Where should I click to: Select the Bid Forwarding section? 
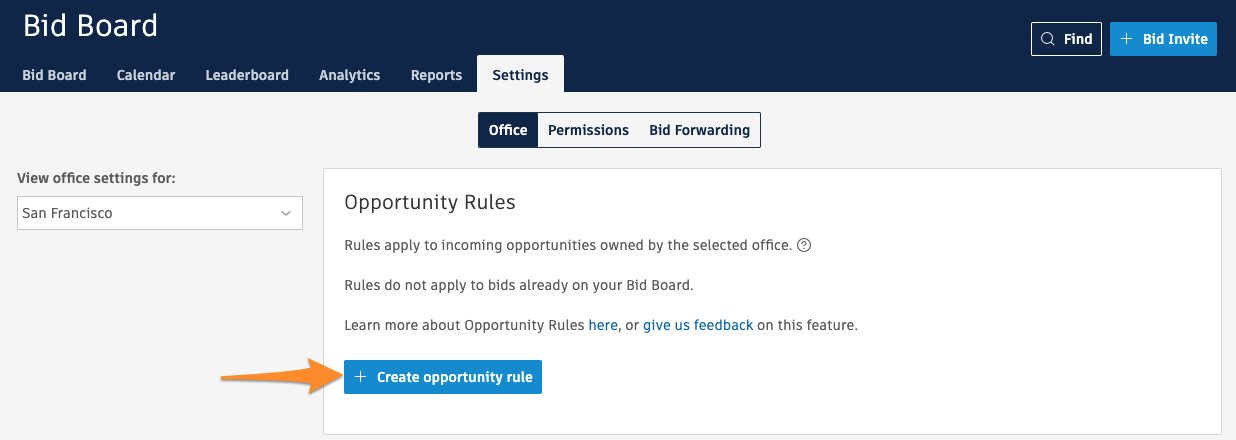pyautogui.click(x=699, y=130)
